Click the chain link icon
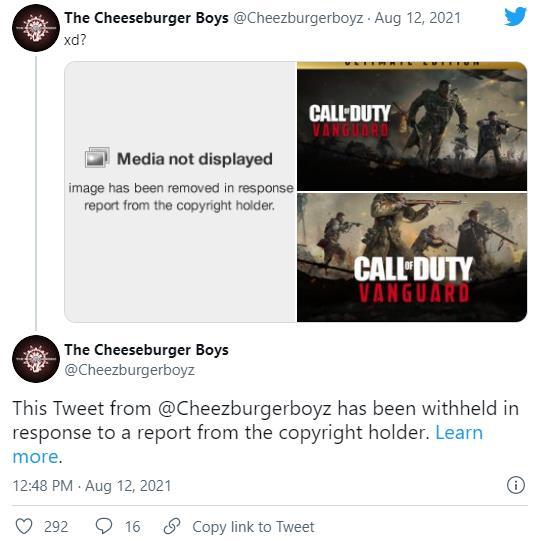539x541 pixels. [172, 526]
